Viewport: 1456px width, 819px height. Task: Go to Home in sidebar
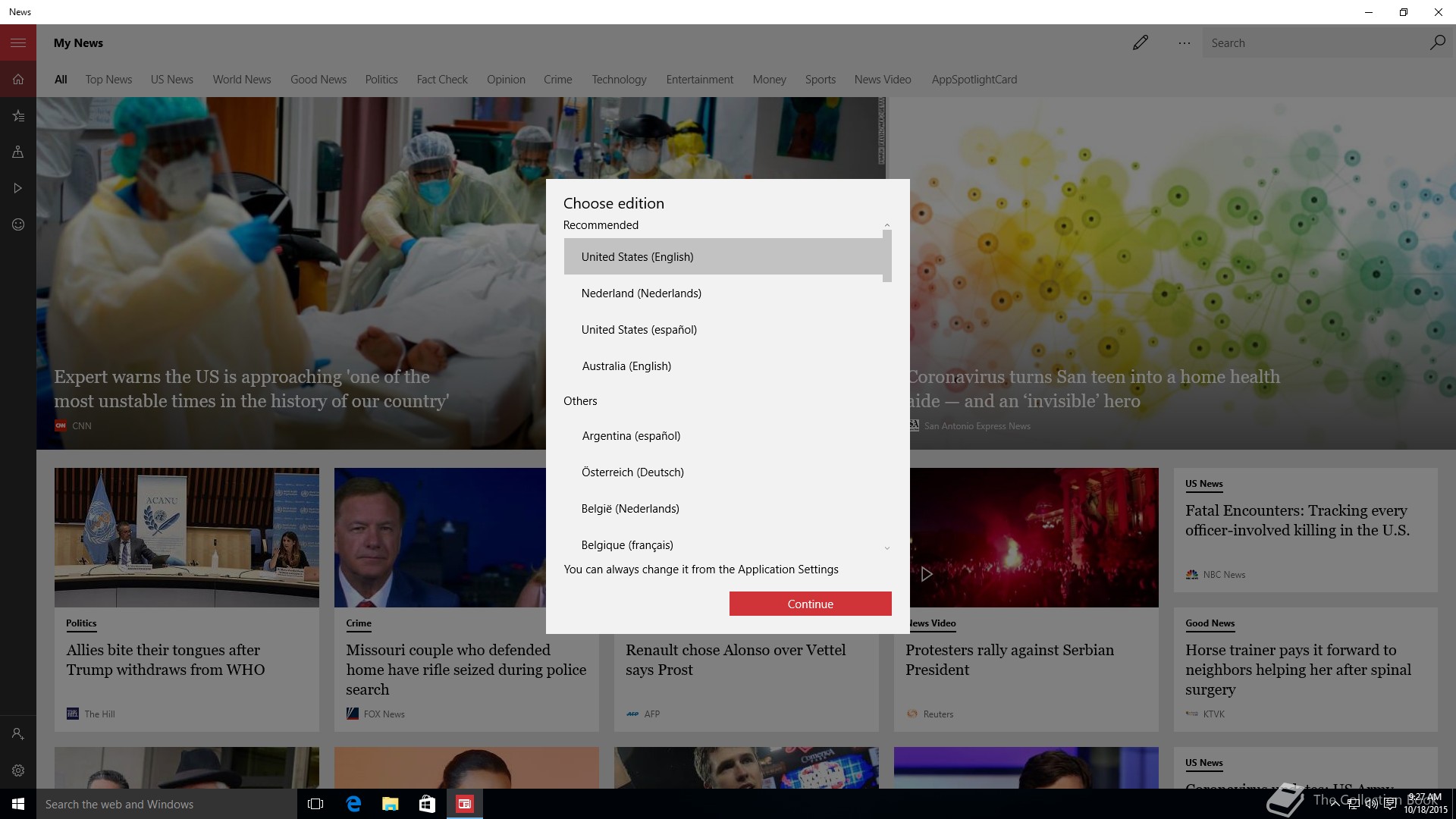tap(18, 79)
